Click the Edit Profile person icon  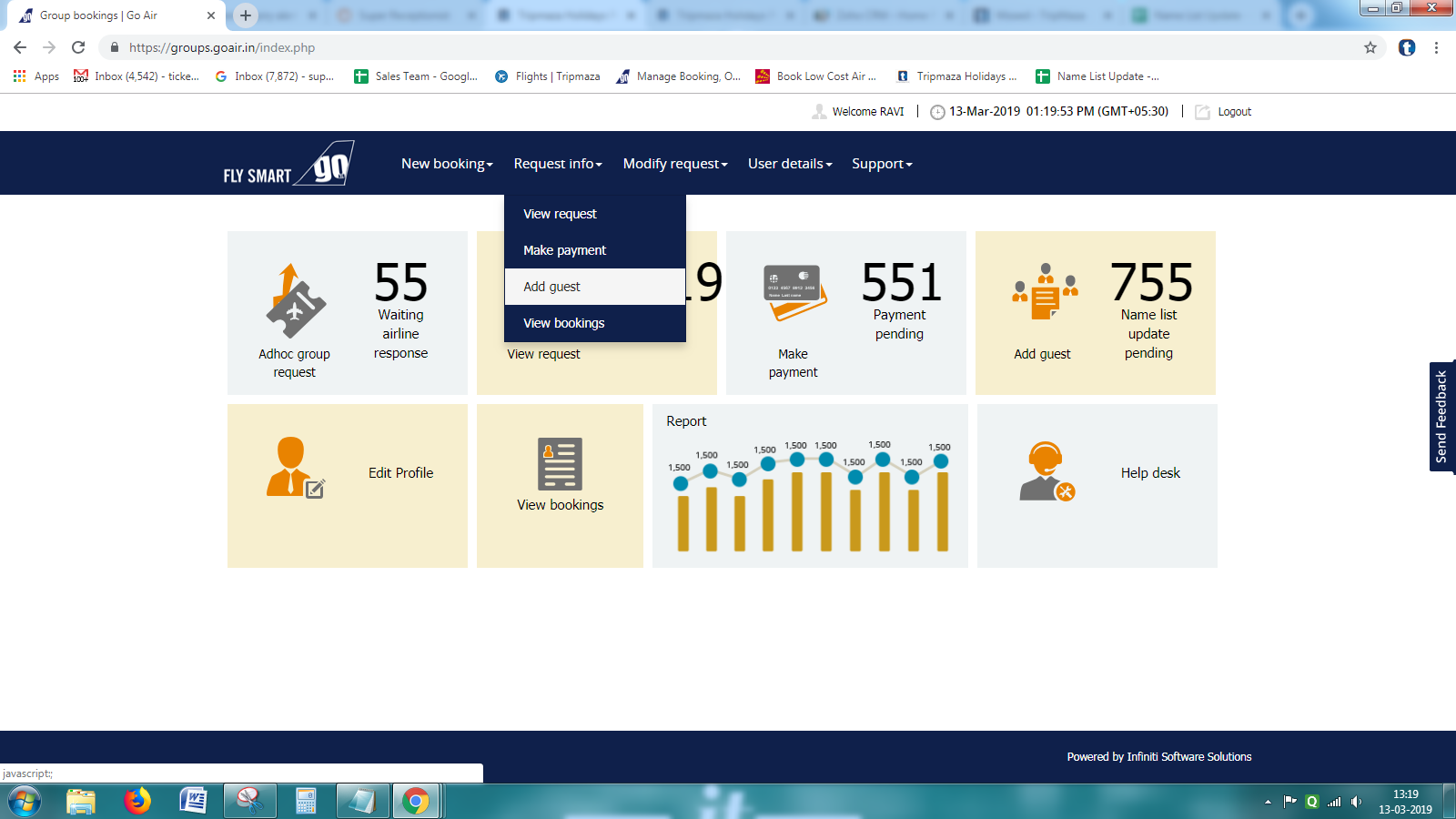click(x=296, y=467)
